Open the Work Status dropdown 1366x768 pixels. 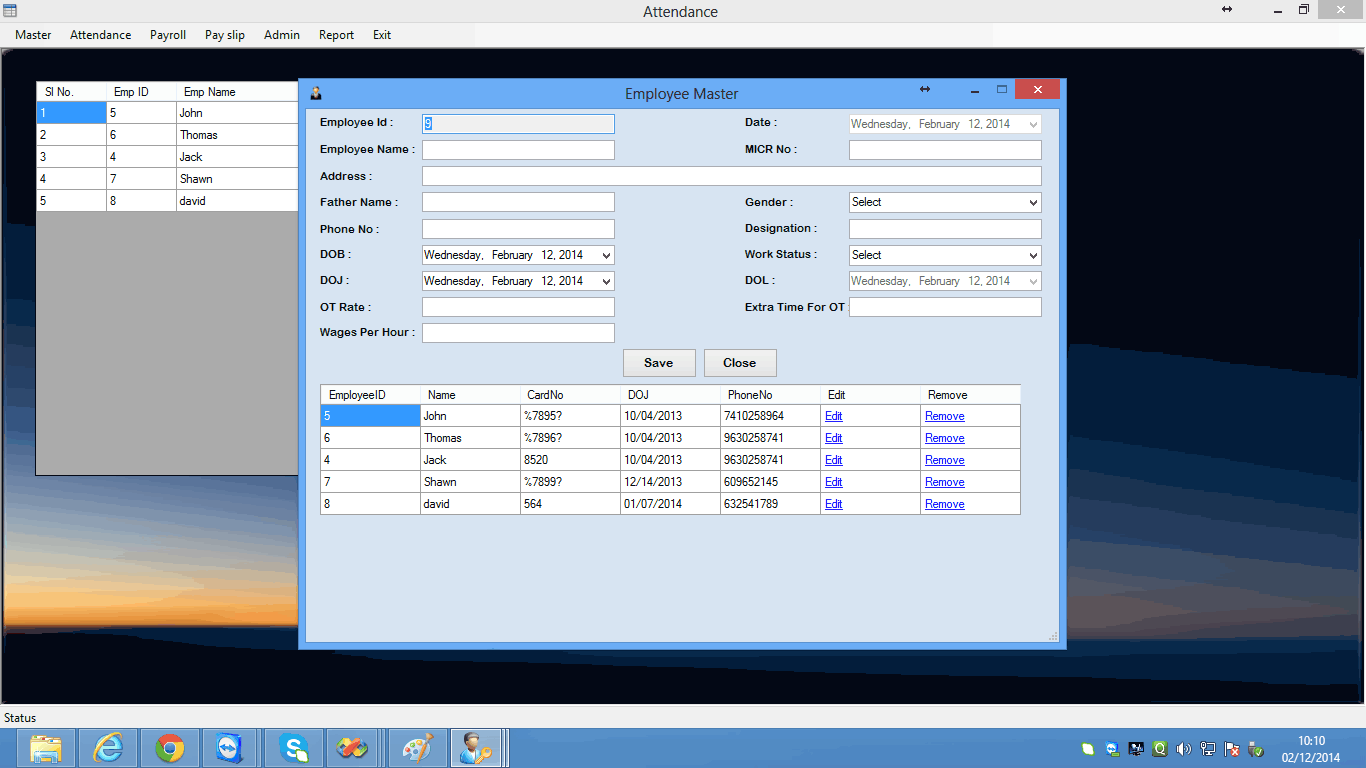[1033, 256]
